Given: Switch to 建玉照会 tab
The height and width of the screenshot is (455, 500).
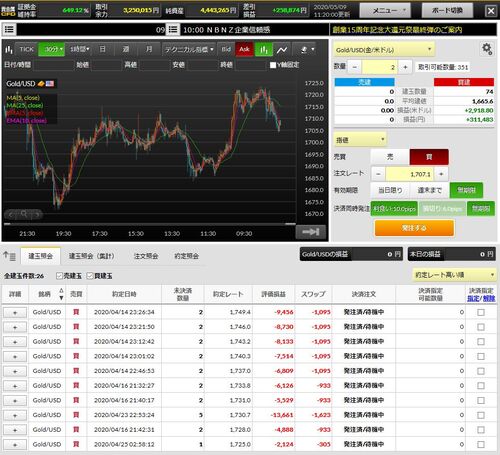Looking at the screenshot, I should pyautogui.click(x=40, y=256).
